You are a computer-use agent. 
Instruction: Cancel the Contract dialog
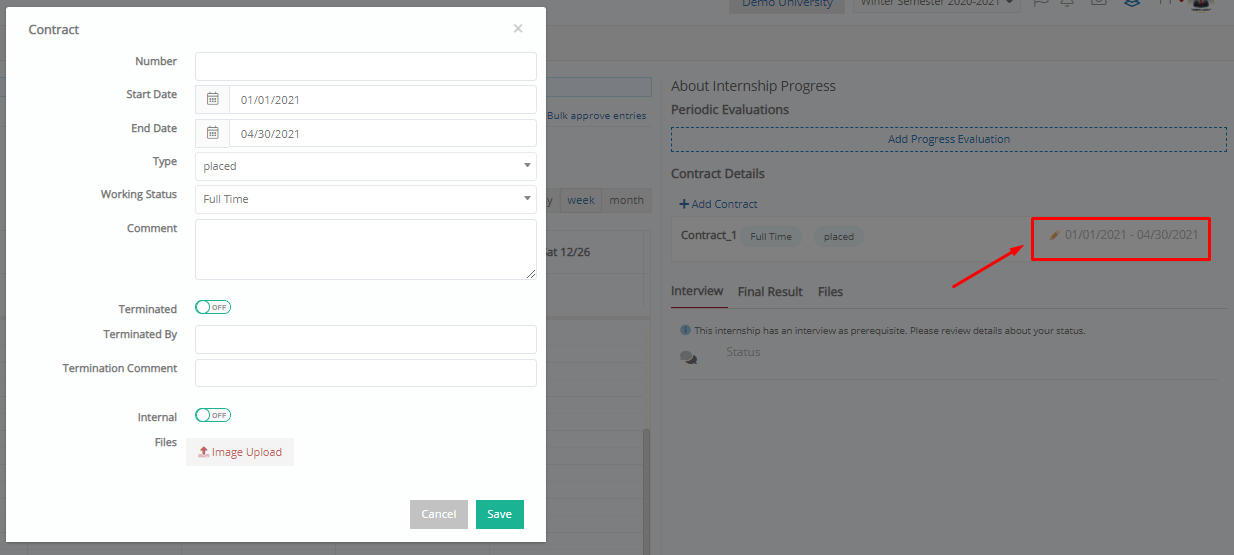coord(439,514)
